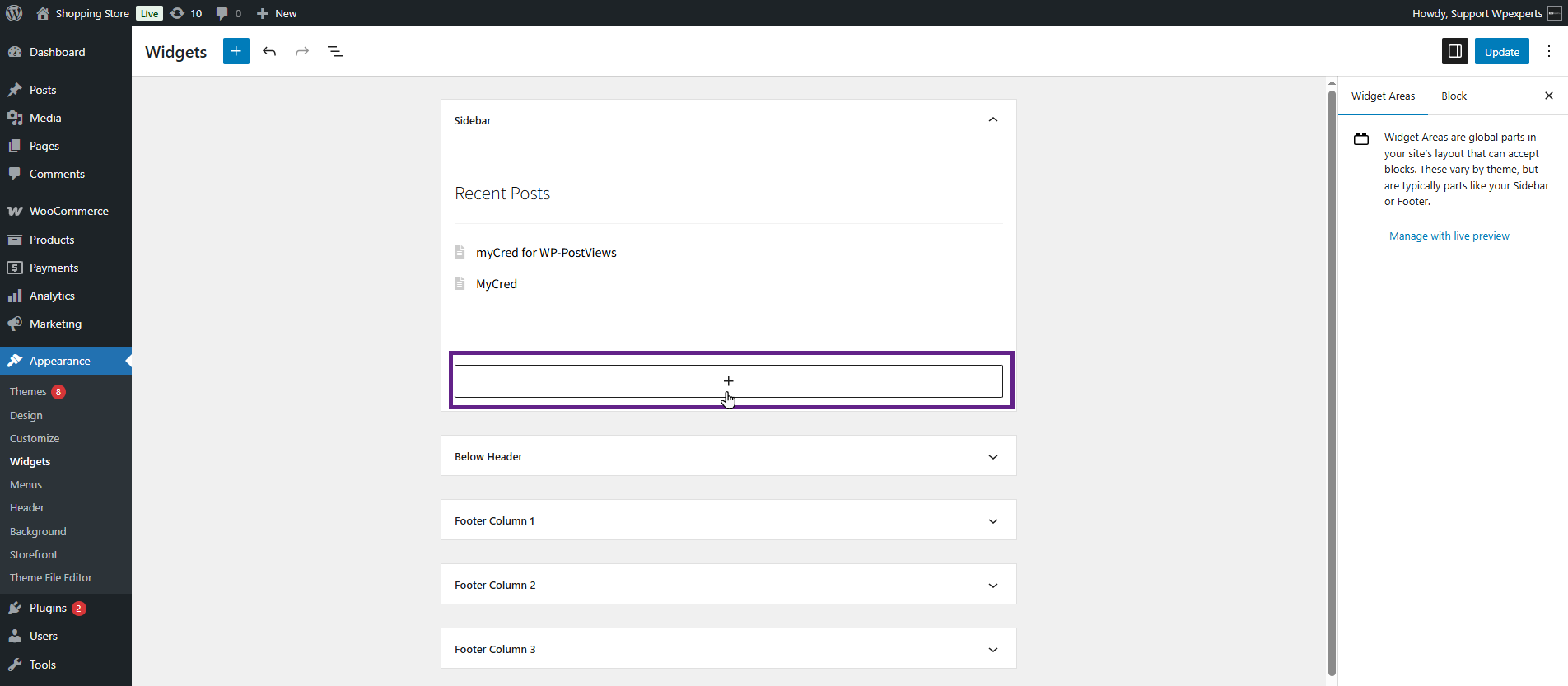
Task: Select the Widget Areas tab
Action: point(1383,96)
